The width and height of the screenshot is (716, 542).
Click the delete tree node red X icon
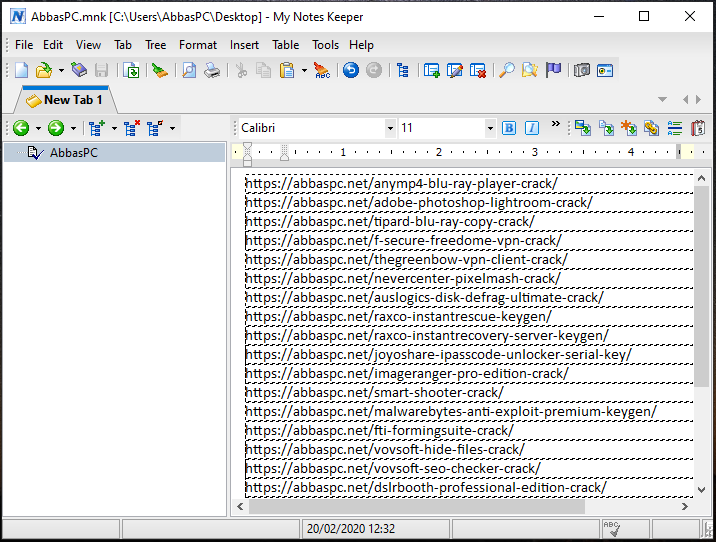click(132, 128)
